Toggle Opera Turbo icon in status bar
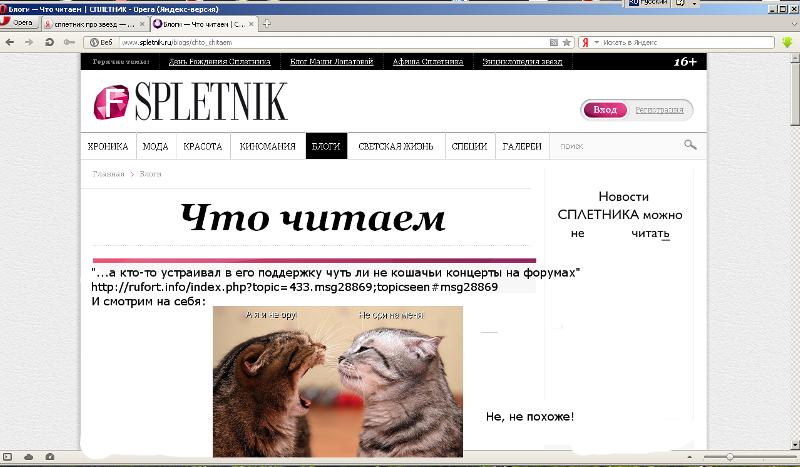Screen dimensions: 800x467 (x=49, y=457)
